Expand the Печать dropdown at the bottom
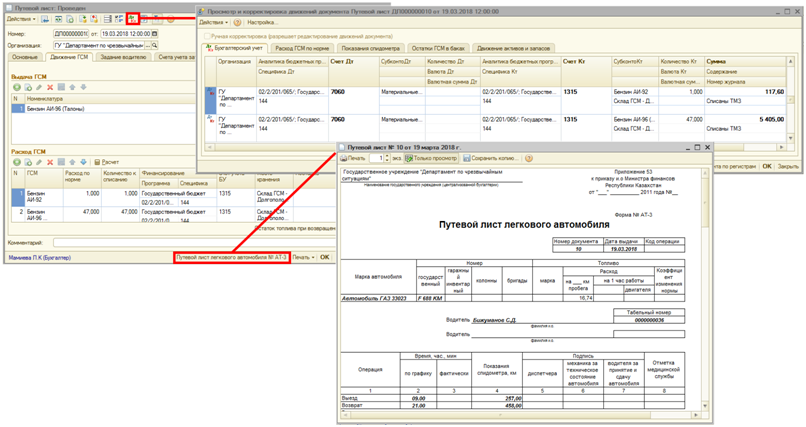Screen dimensions: 806x427 click(303, 257)
